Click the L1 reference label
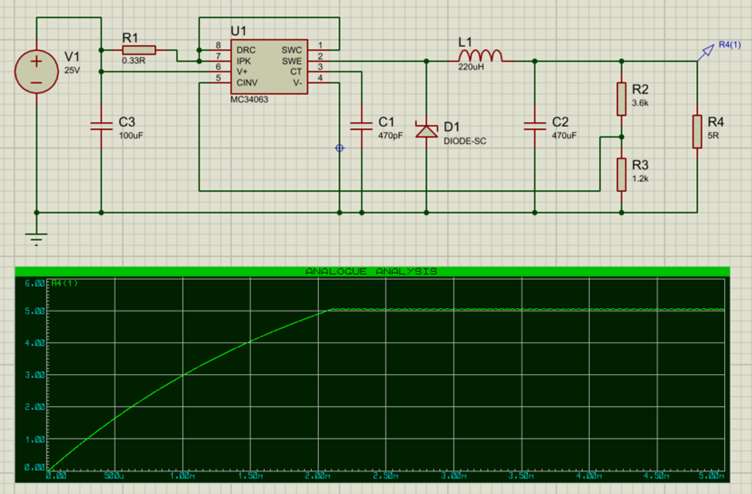 click(x=465, y=42)
